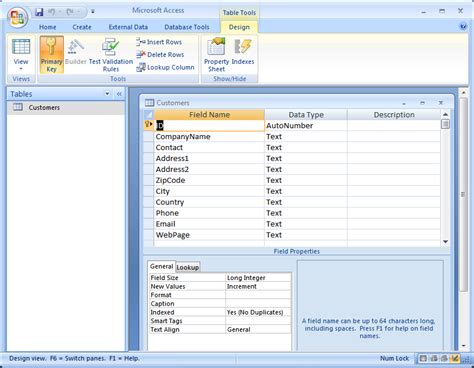
Task: Select the Phone field name
Action: [209, 213]
